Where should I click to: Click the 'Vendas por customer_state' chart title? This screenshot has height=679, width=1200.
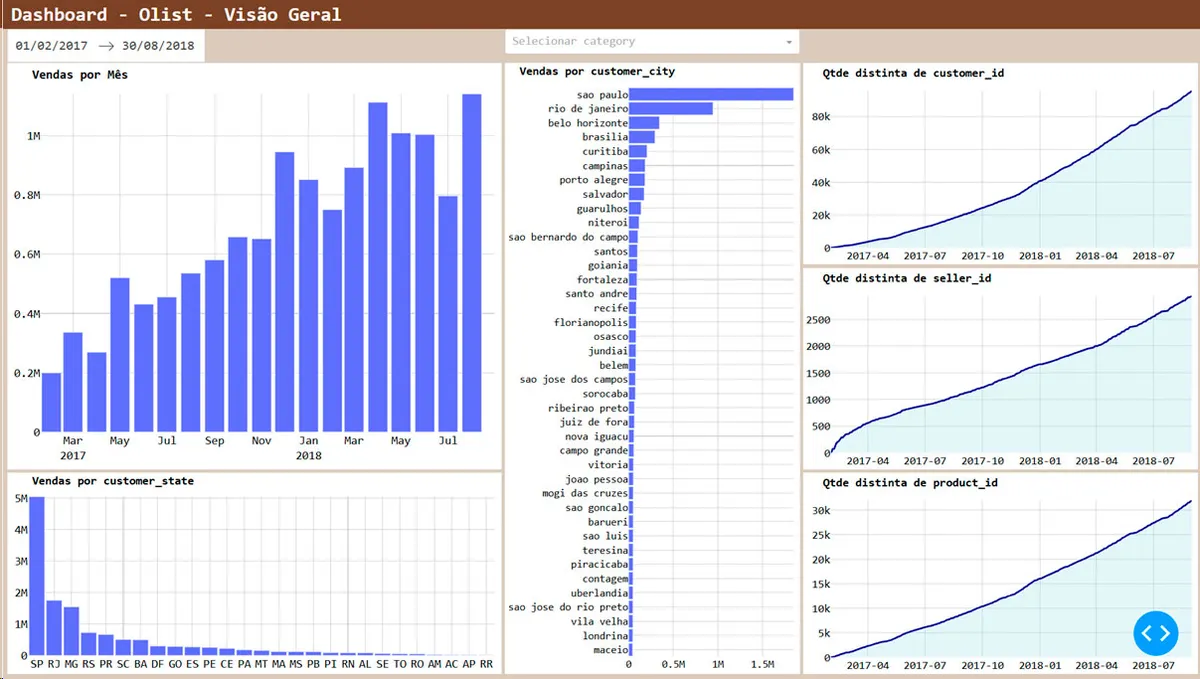tap(113, 481)
